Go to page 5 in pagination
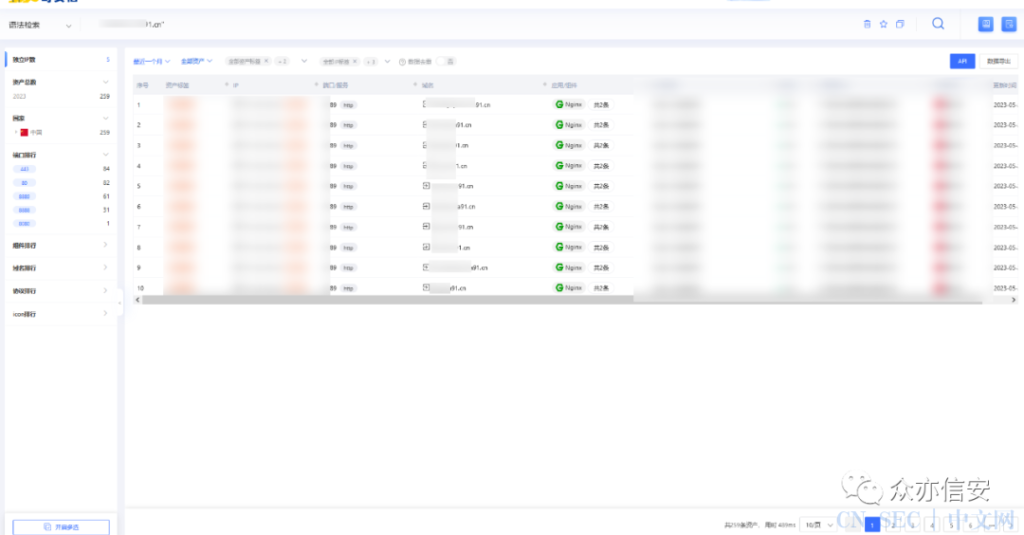This screenshot has height=535, width=1024. [952, 525]
